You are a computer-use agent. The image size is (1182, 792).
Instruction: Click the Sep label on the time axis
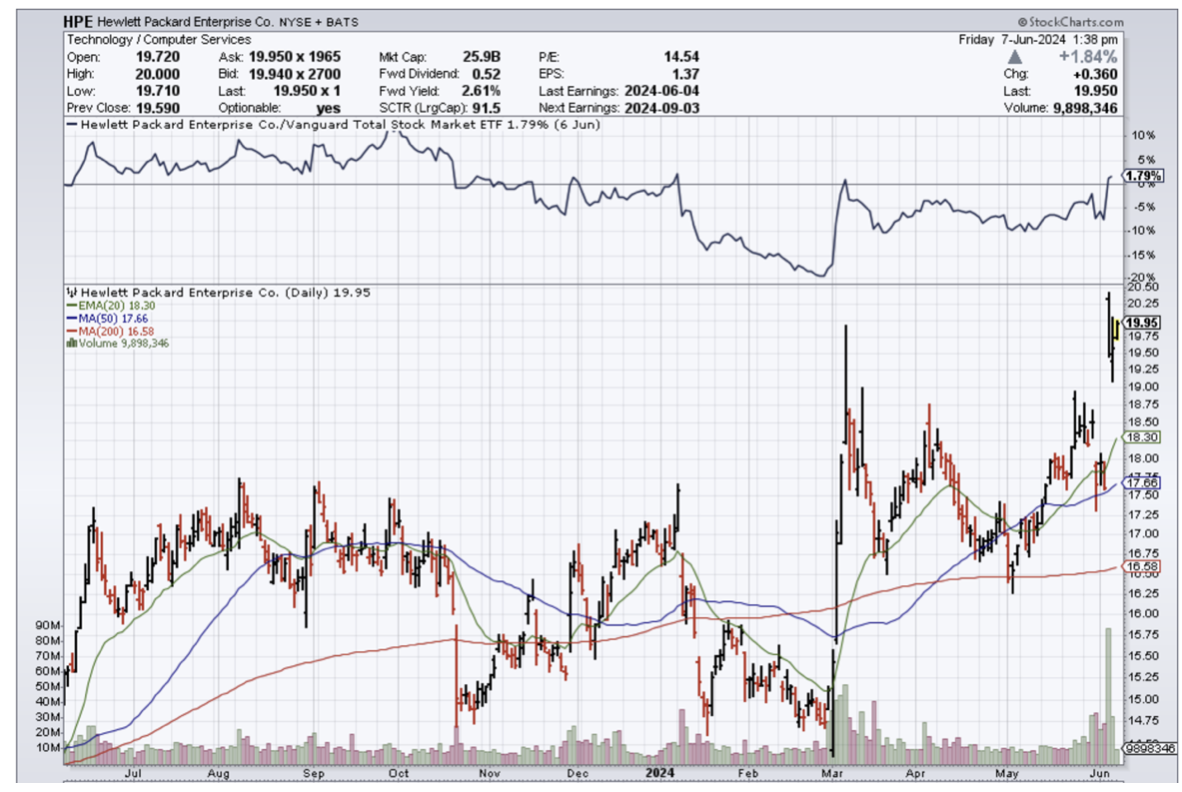[x=313, y=773]
